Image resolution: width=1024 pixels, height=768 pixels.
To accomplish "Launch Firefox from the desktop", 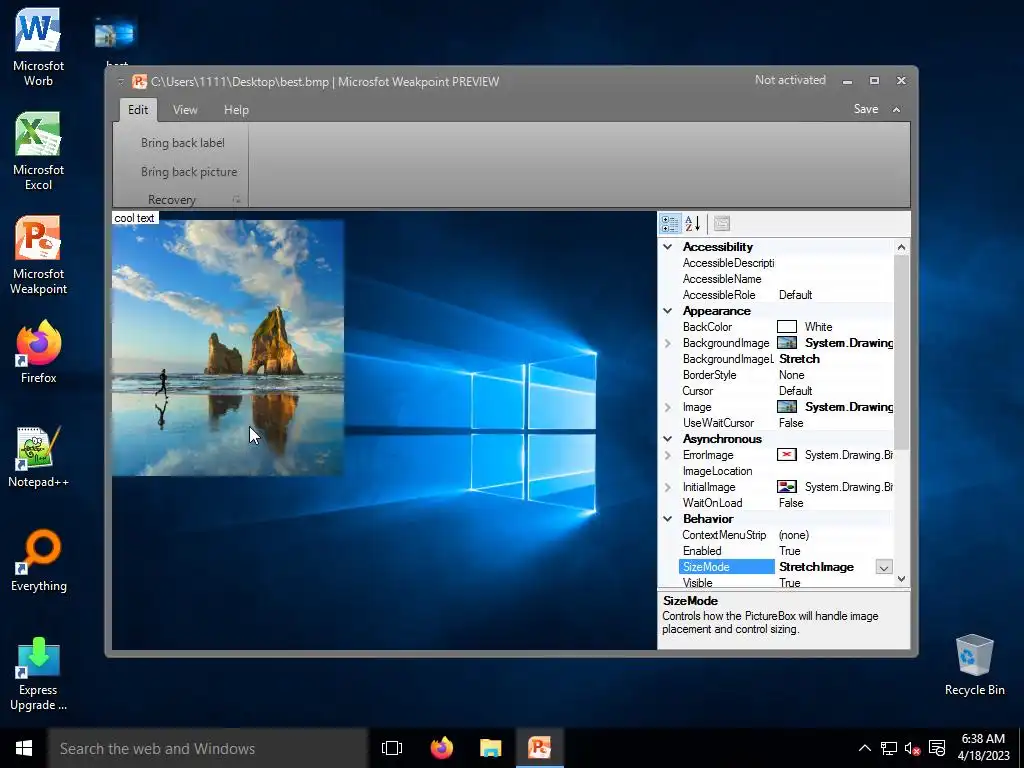I will [38, 351].
